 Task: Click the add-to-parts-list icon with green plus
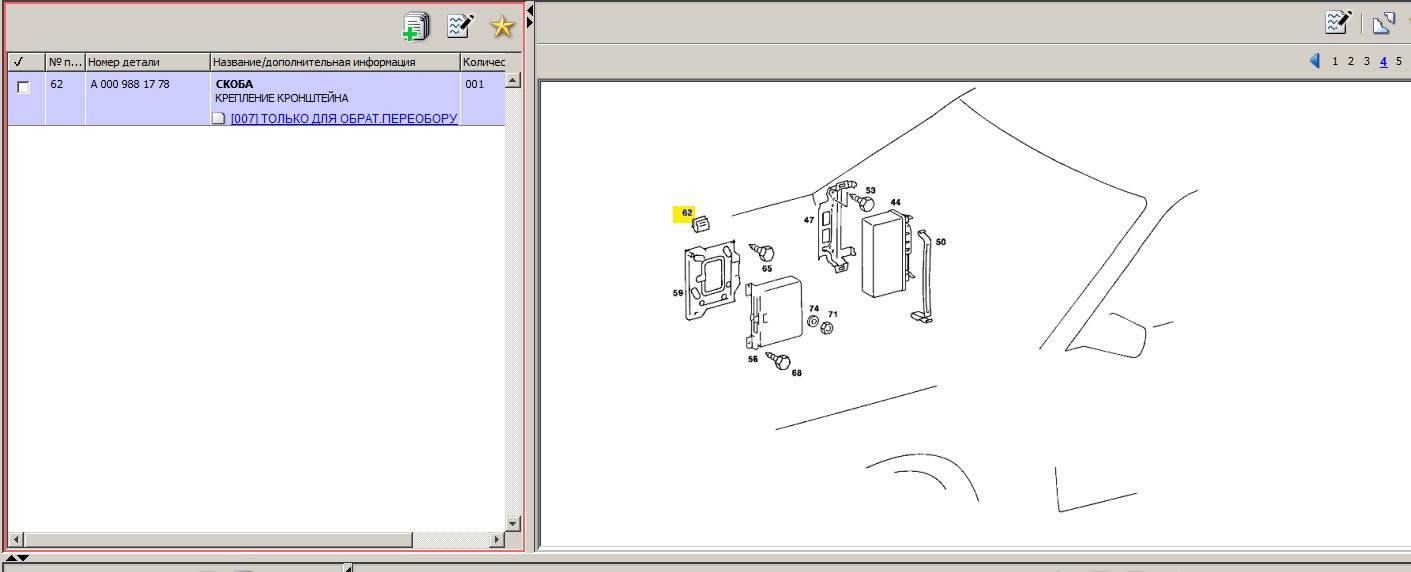415,27
